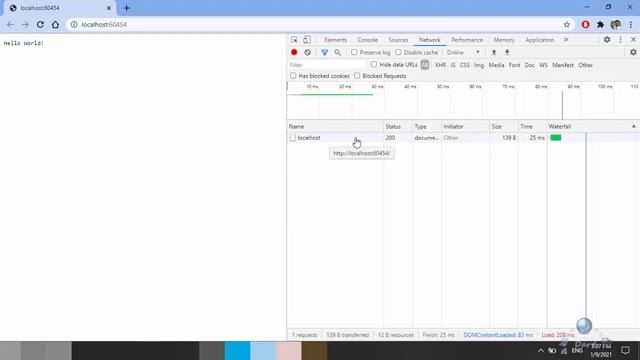This screenshot has height=360, width=640.
Task: Switch to the Memory tab
Action: (x=504, y=40)
